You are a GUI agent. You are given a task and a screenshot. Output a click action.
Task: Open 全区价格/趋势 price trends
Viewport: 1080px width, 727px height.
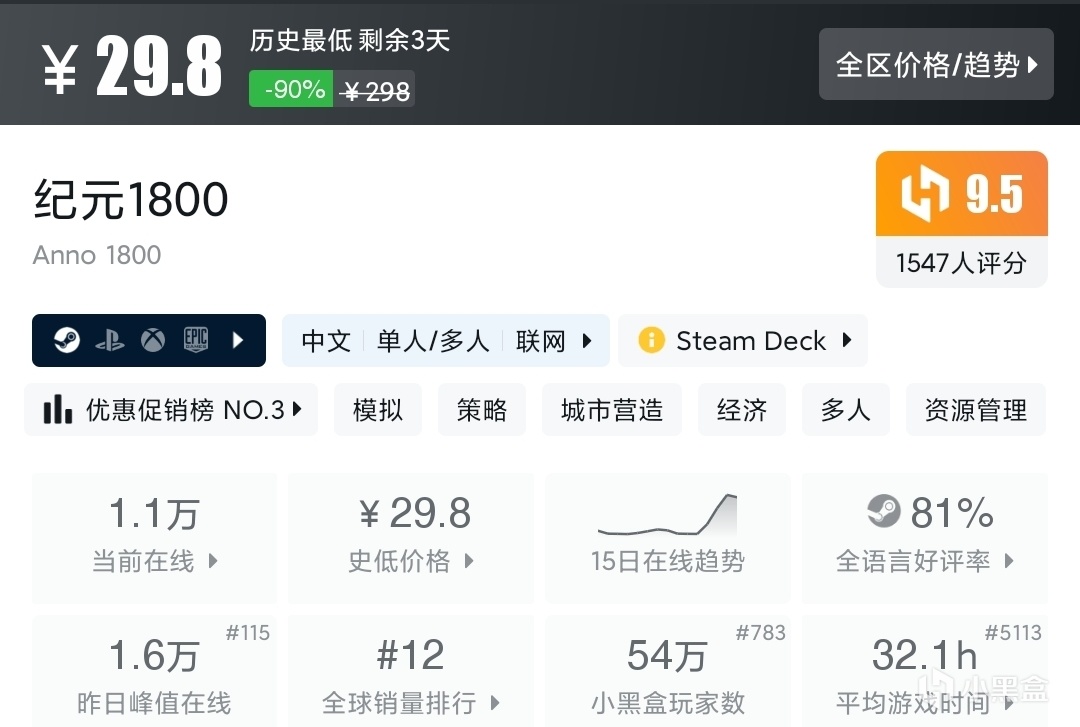click(936, 65)
